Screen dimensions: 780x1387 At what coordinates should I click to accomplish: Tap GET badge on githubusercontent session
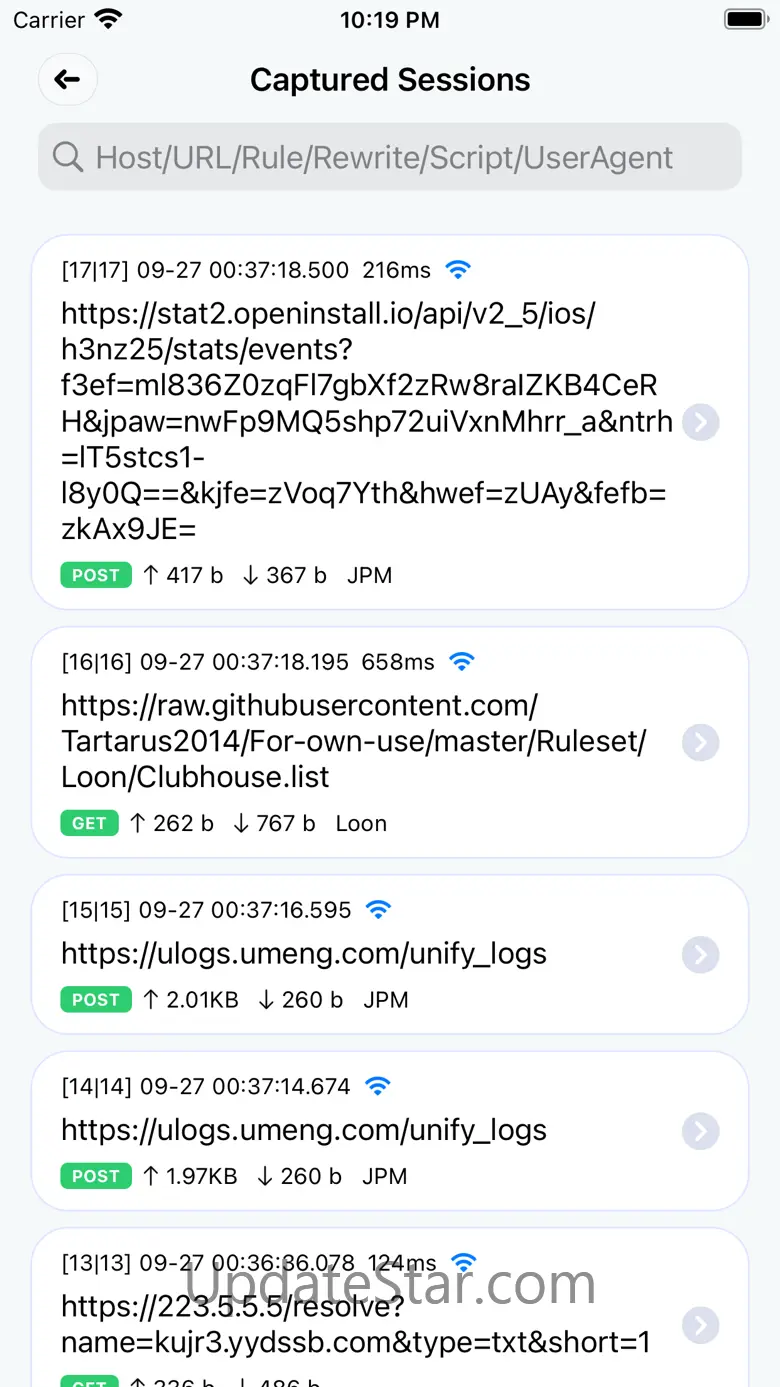89,823
